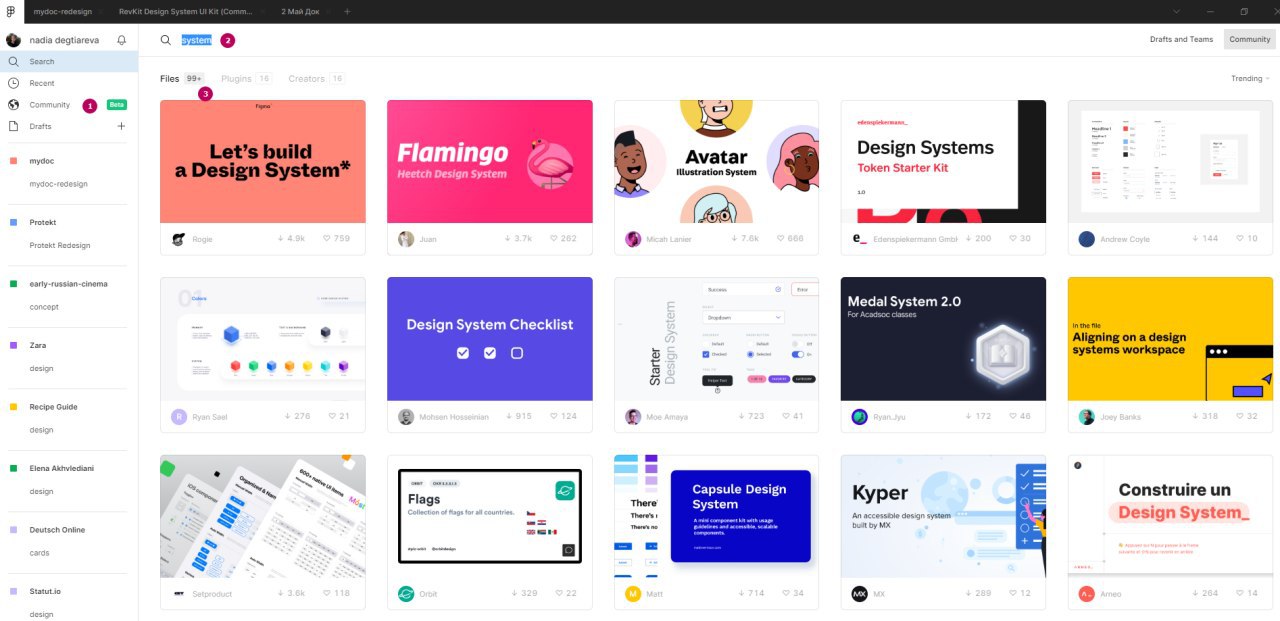
Task: Open Micah Lanier's author avatar
Action: [x=633, y=239]
